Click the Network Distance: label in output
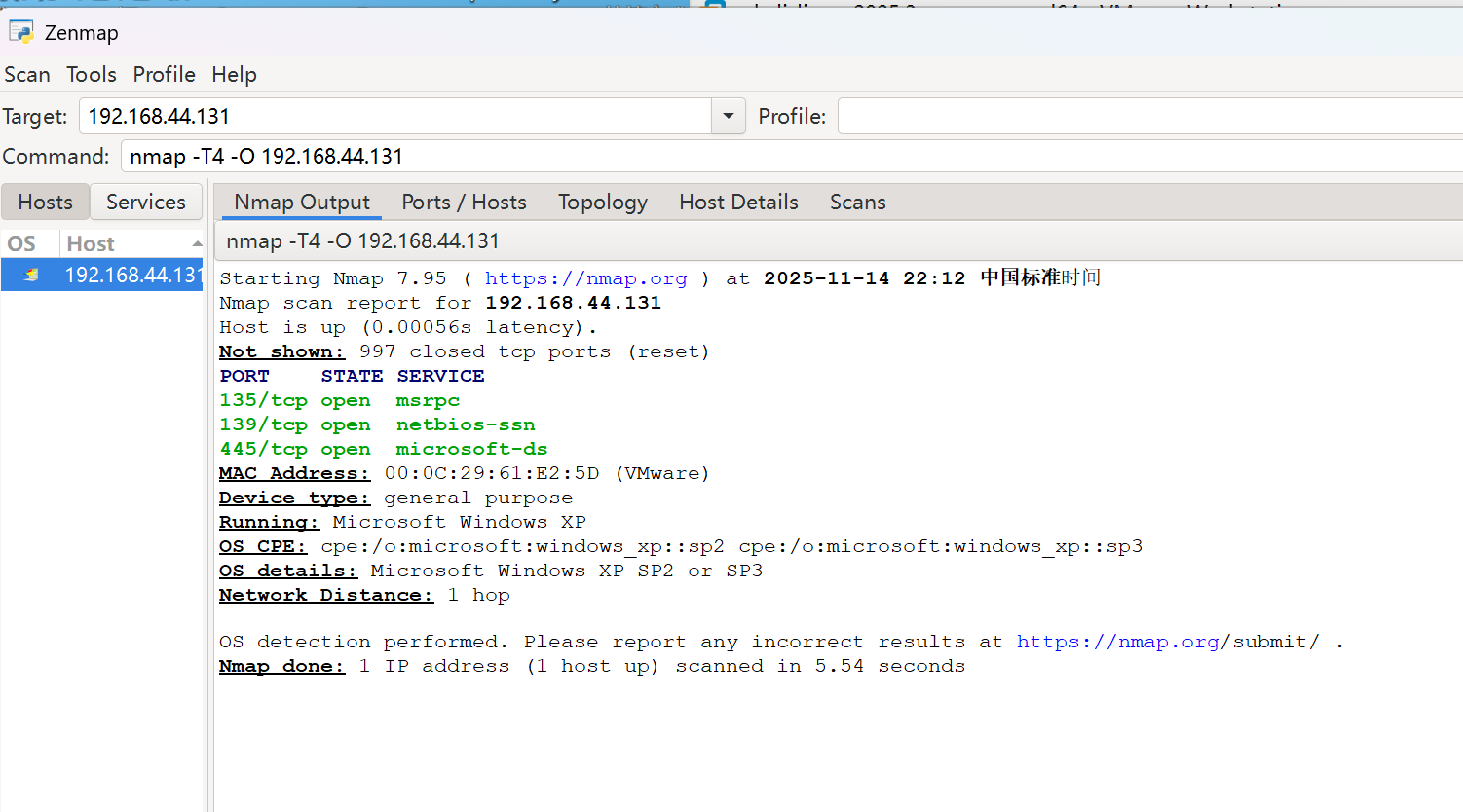 click(326, 595)
